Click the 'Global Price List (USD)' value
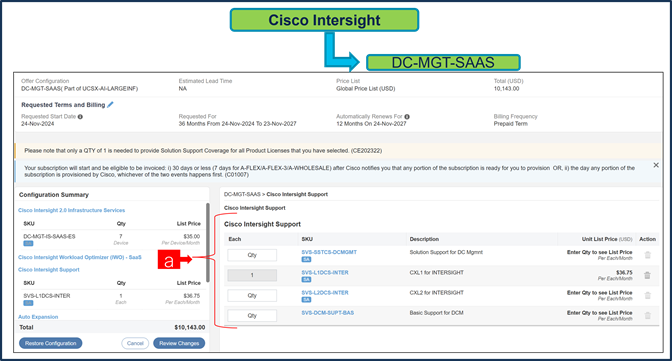This screenshot has height=361, width=672. 366,88
